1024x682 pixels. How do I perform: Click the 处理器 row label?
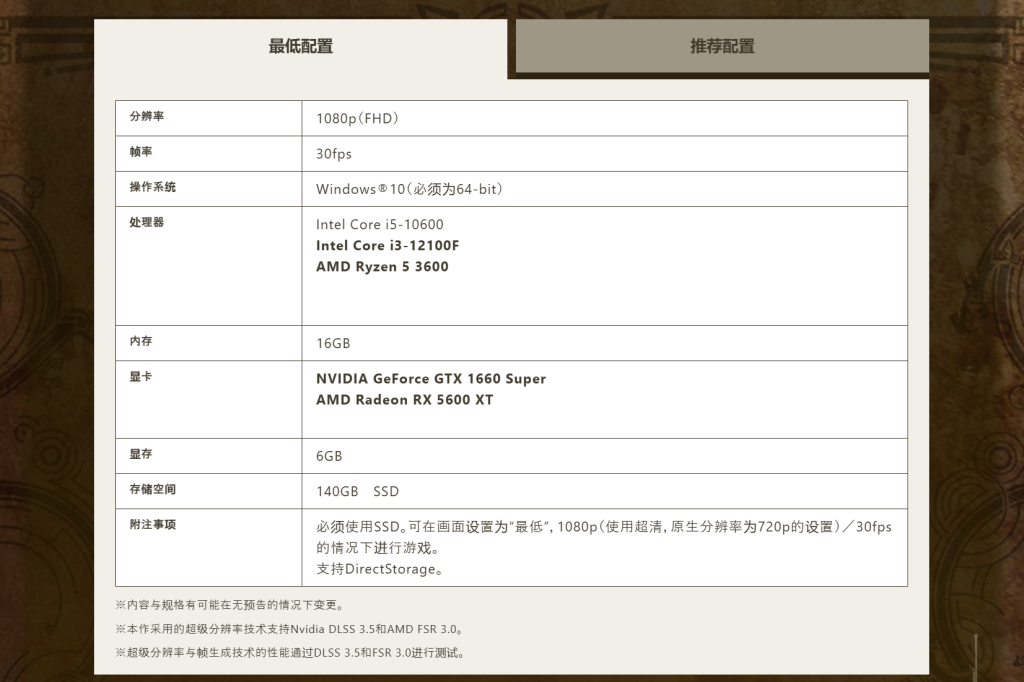coord(147,222)
